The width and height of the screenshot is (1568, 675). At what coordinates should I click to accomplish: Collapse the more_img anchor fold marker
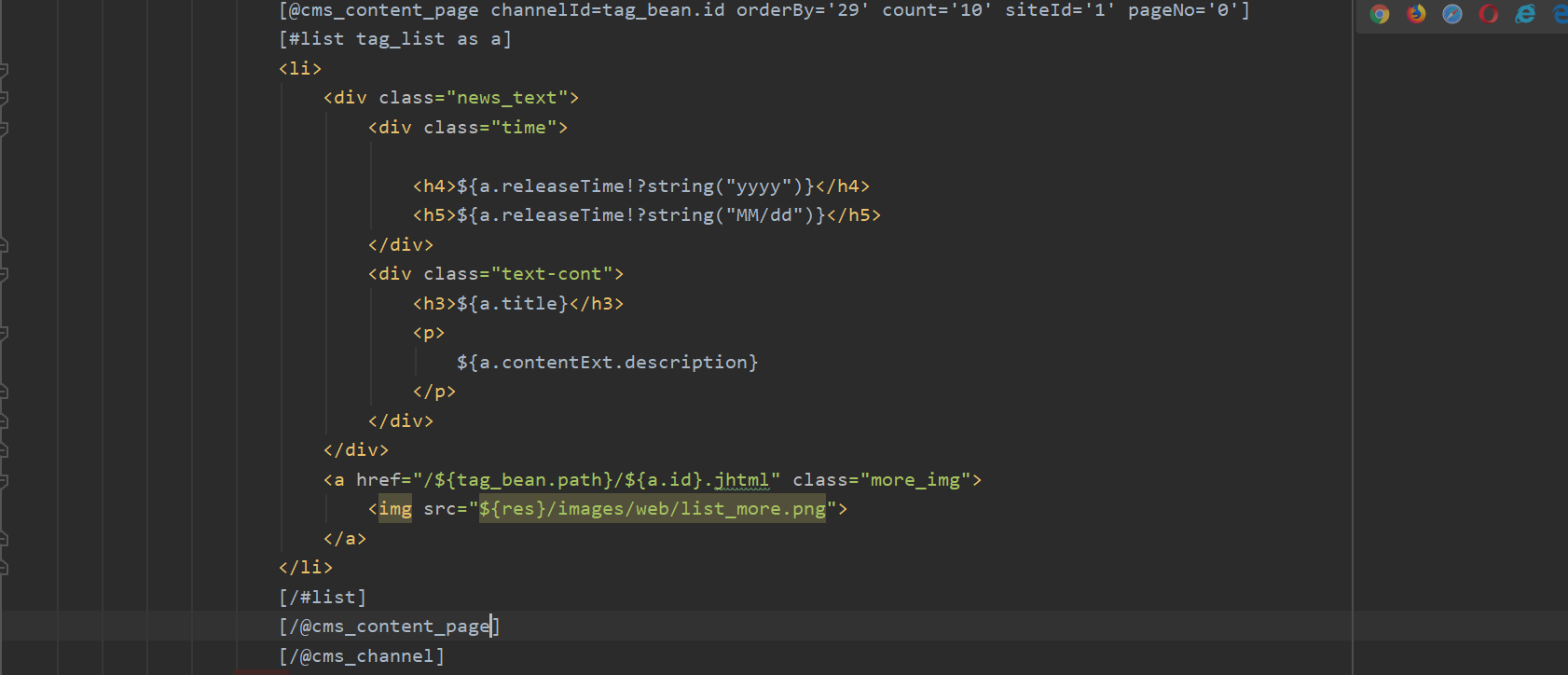coord(4,480)
